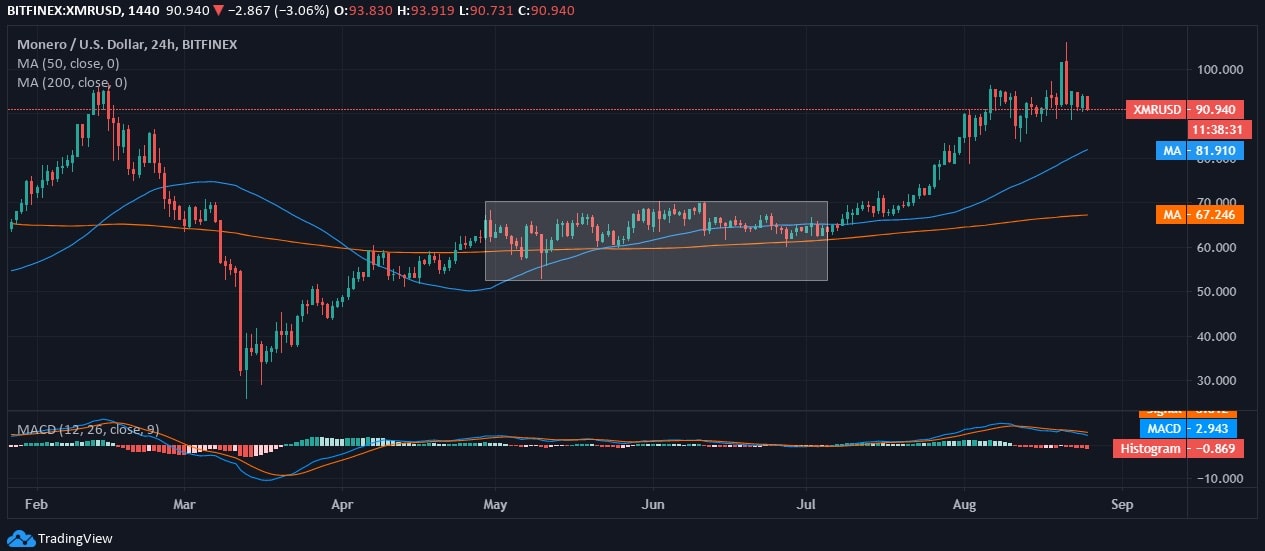Click the Sep label on time axis

click(1122, 506)
